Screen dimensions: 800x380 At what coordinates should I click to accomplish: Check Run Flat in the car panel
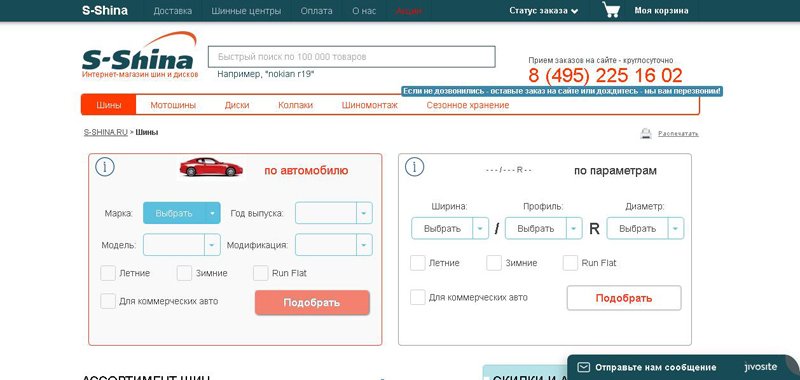click(x=261, y=273)
